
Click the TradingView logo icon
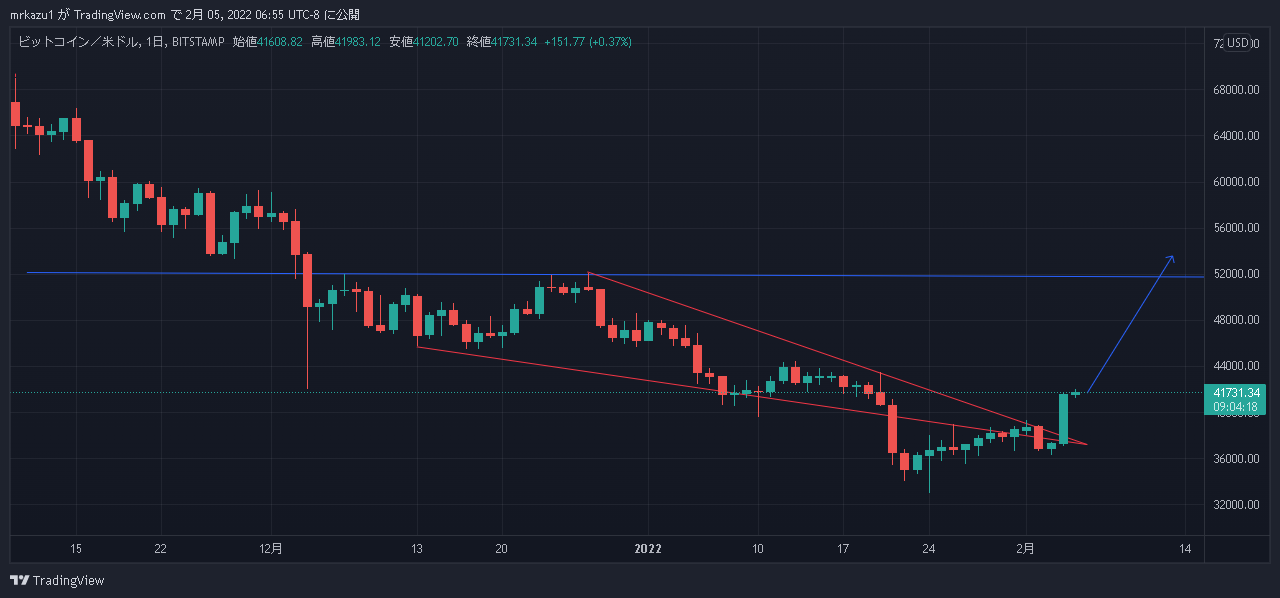pos(19,580)
